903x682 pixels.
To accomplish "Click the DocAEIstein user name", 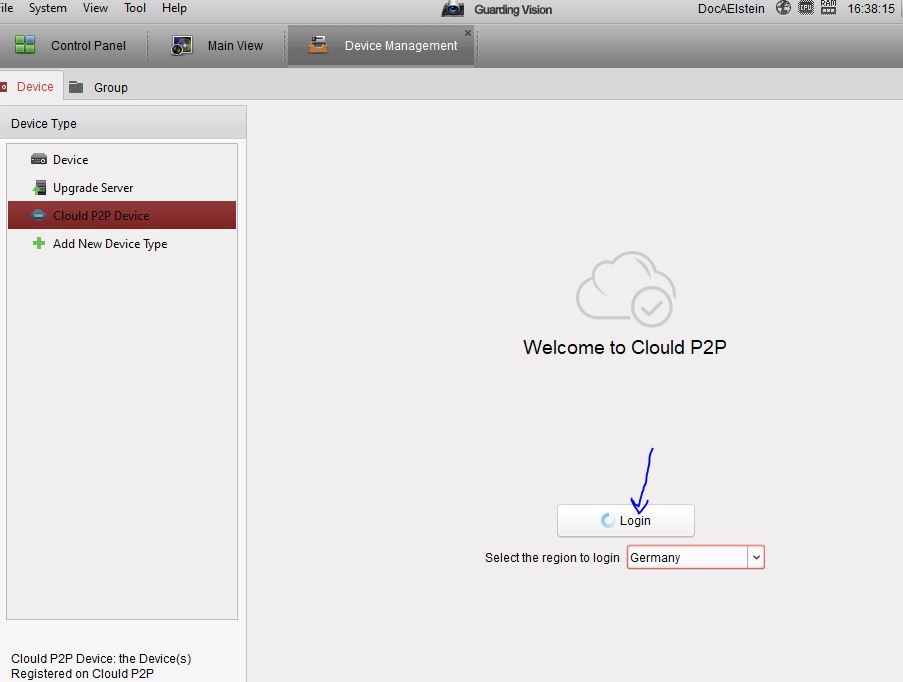I will pyautogui.click(x=731, y=9).
